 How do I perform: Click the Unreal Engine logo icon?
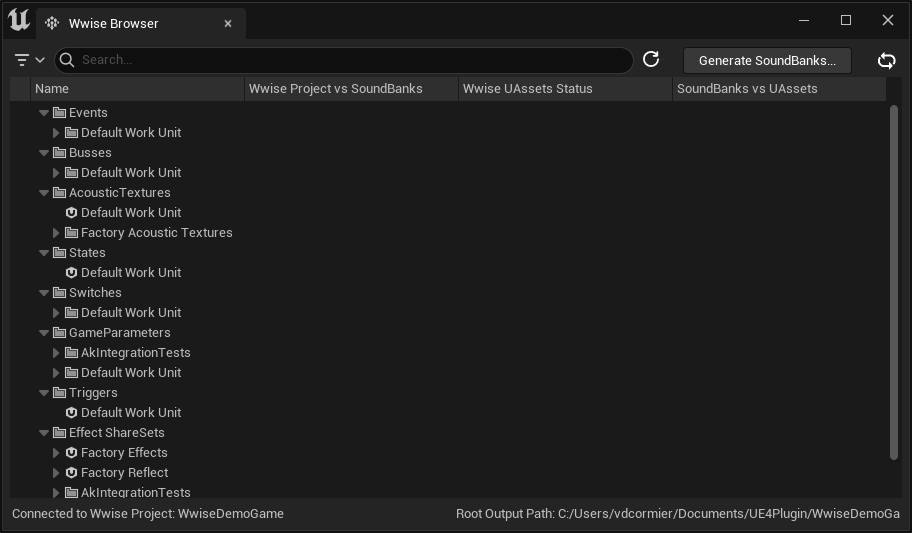19,21
